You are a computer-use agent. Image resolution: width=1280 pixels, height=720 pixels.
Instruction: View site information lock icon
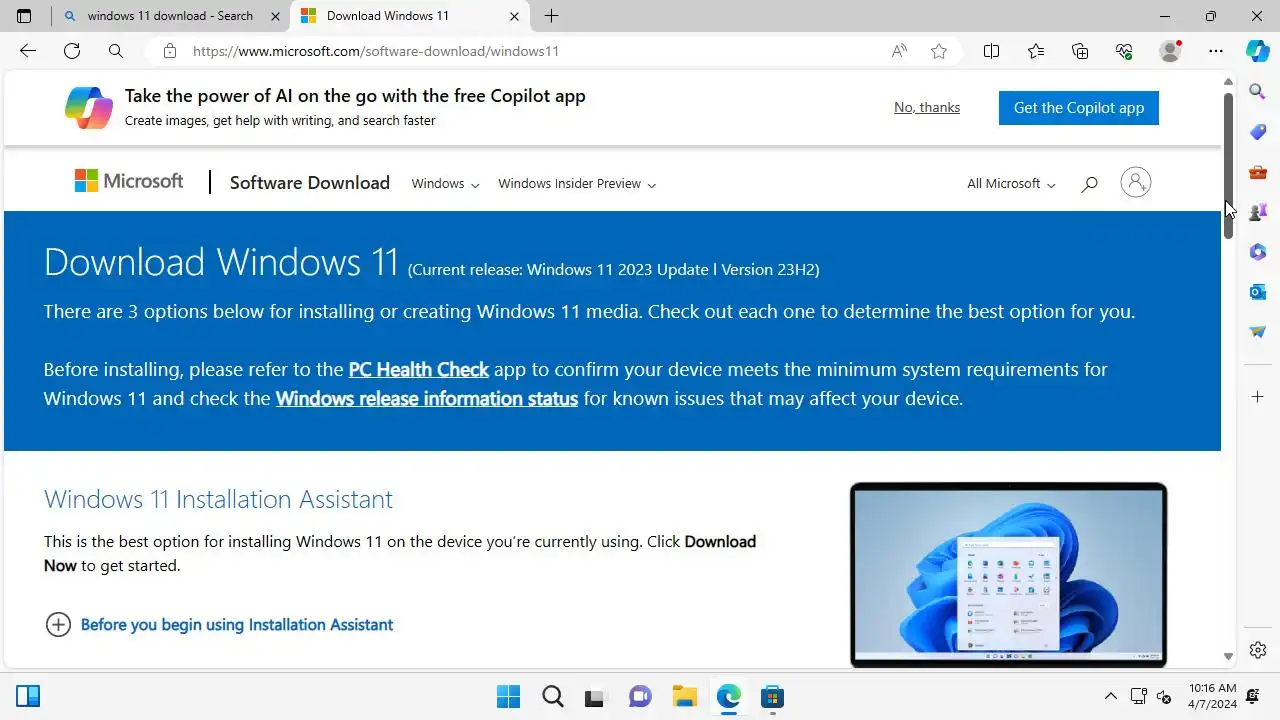[x=170, y=51]
